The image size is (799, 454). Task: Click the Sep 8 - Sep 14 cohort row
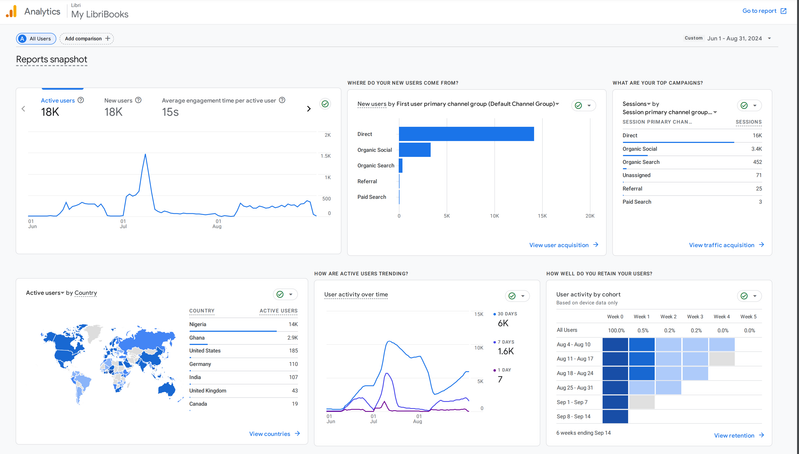(x=659, y=416)
